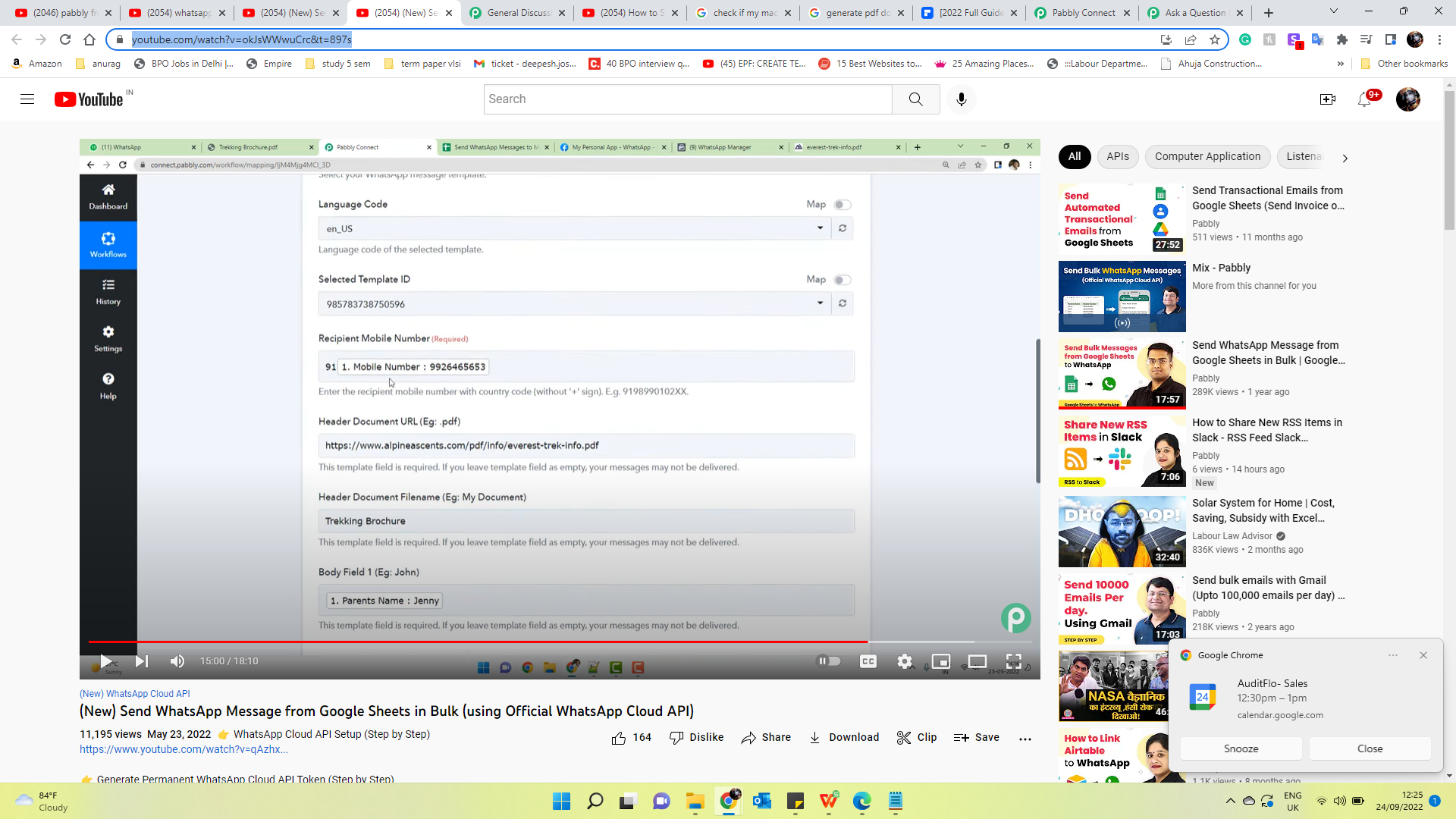Open the youtube.com/watch?v=qAzhx description link
This screenshot has height=819, width=1456.
tap(184, 750)
